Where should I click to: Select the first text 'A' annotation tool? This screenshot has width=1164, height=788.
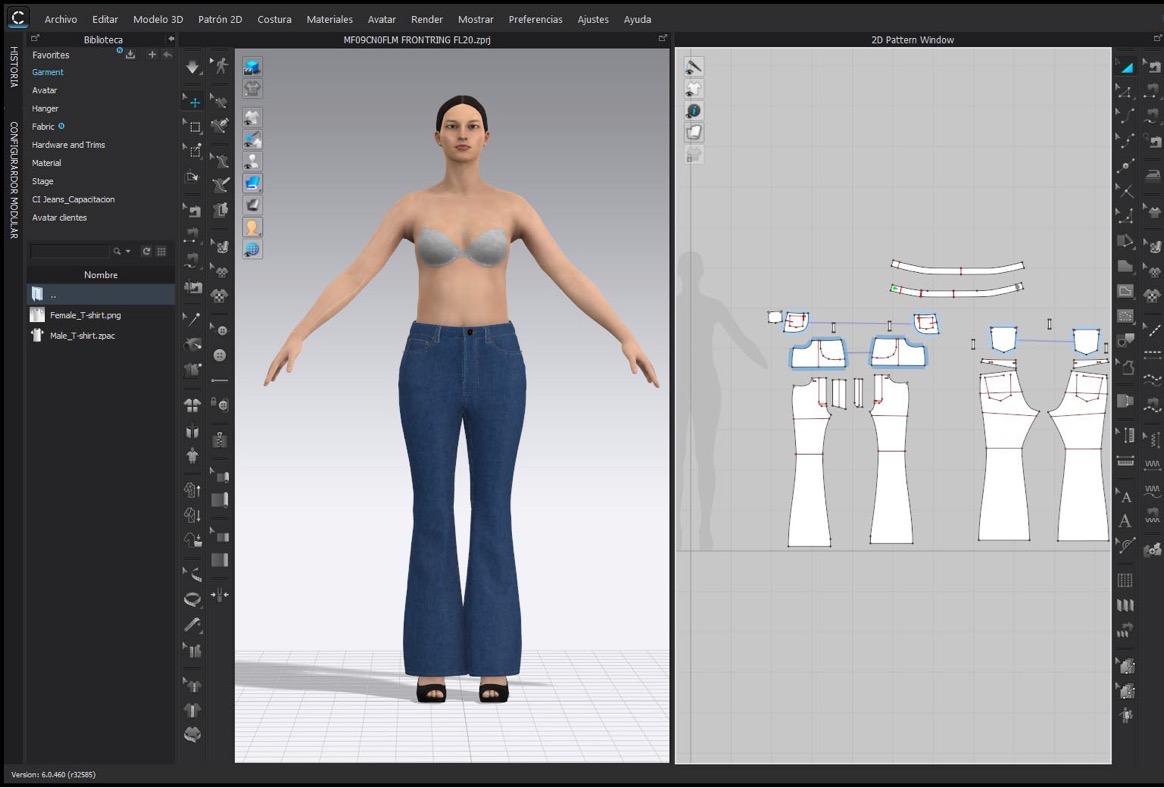(x=1126, y=497)
